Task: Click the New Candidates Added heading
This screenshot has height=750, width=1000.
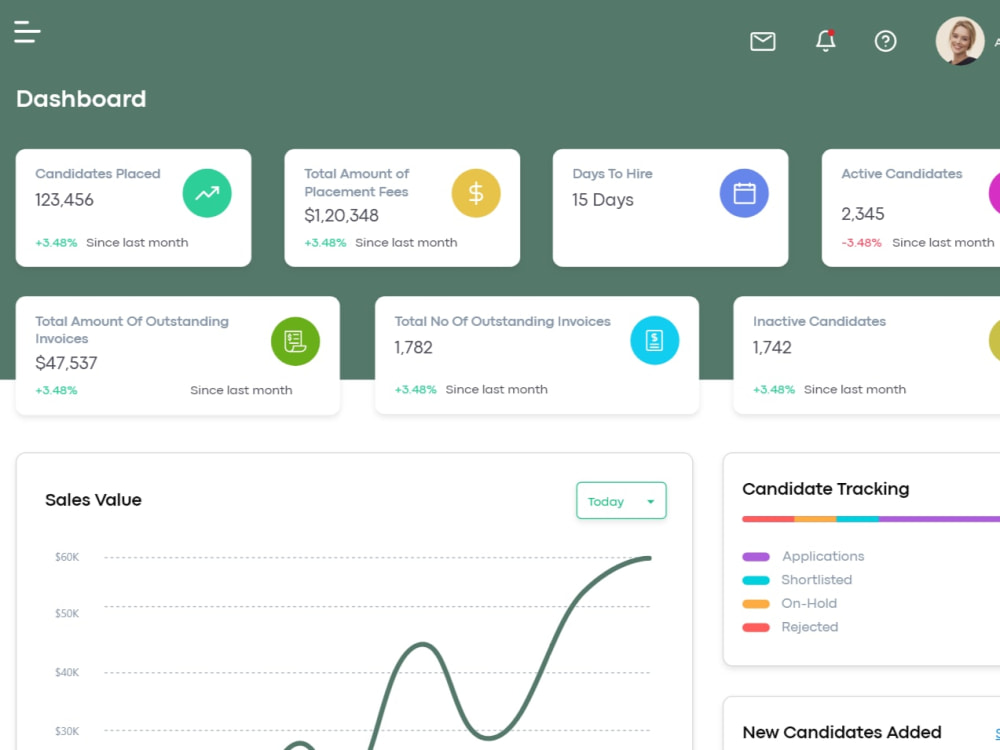Action: [x=842, y=732]
